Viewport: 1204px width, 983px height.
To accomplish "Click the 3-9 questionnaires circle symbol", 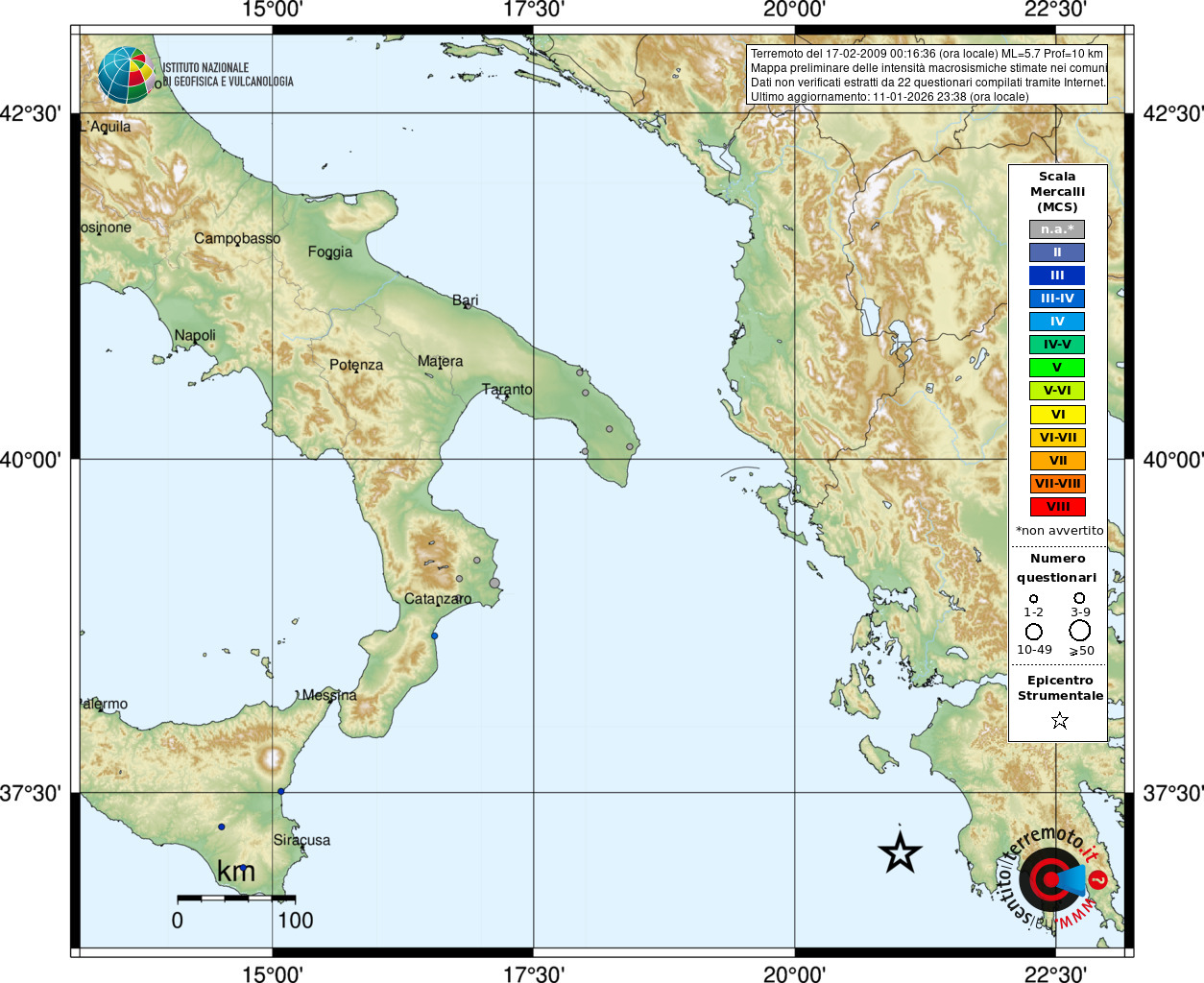I will (1080, 597).
